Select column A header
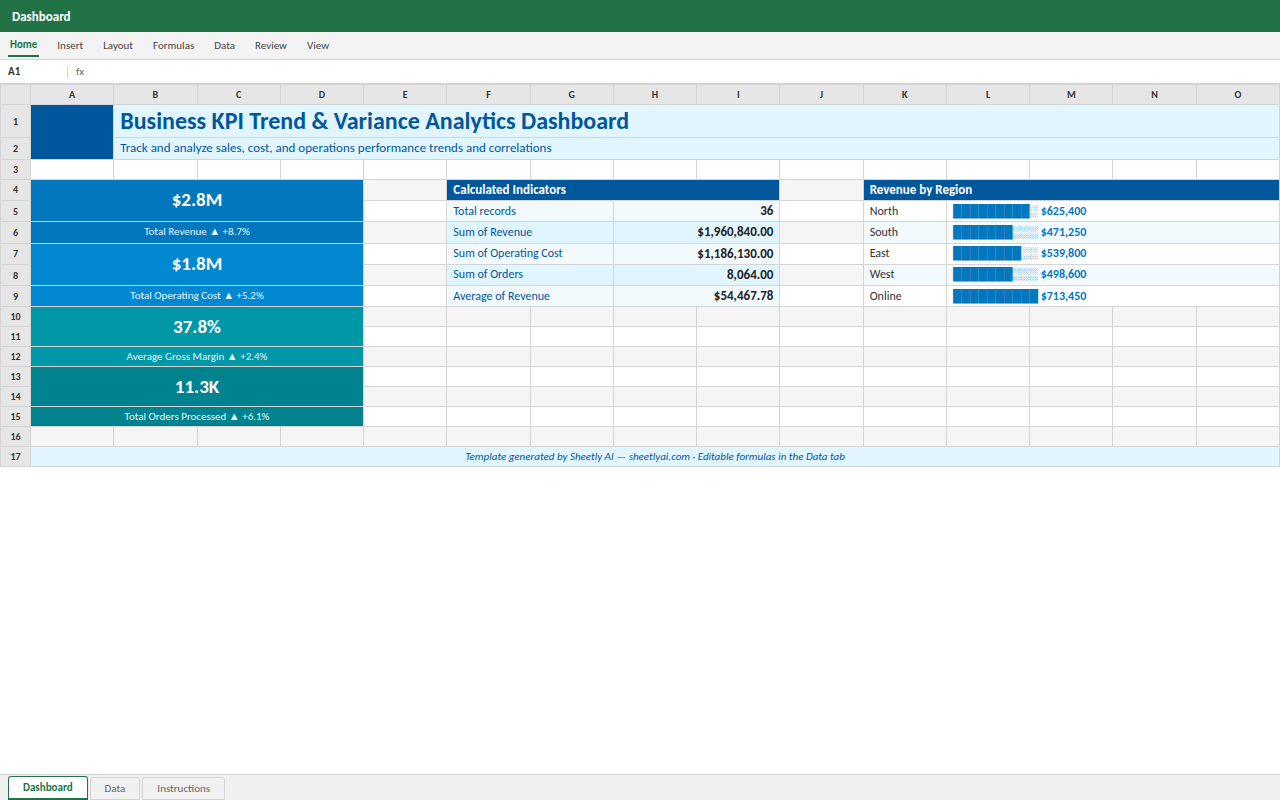1280x800 pixels. point(72,95)
